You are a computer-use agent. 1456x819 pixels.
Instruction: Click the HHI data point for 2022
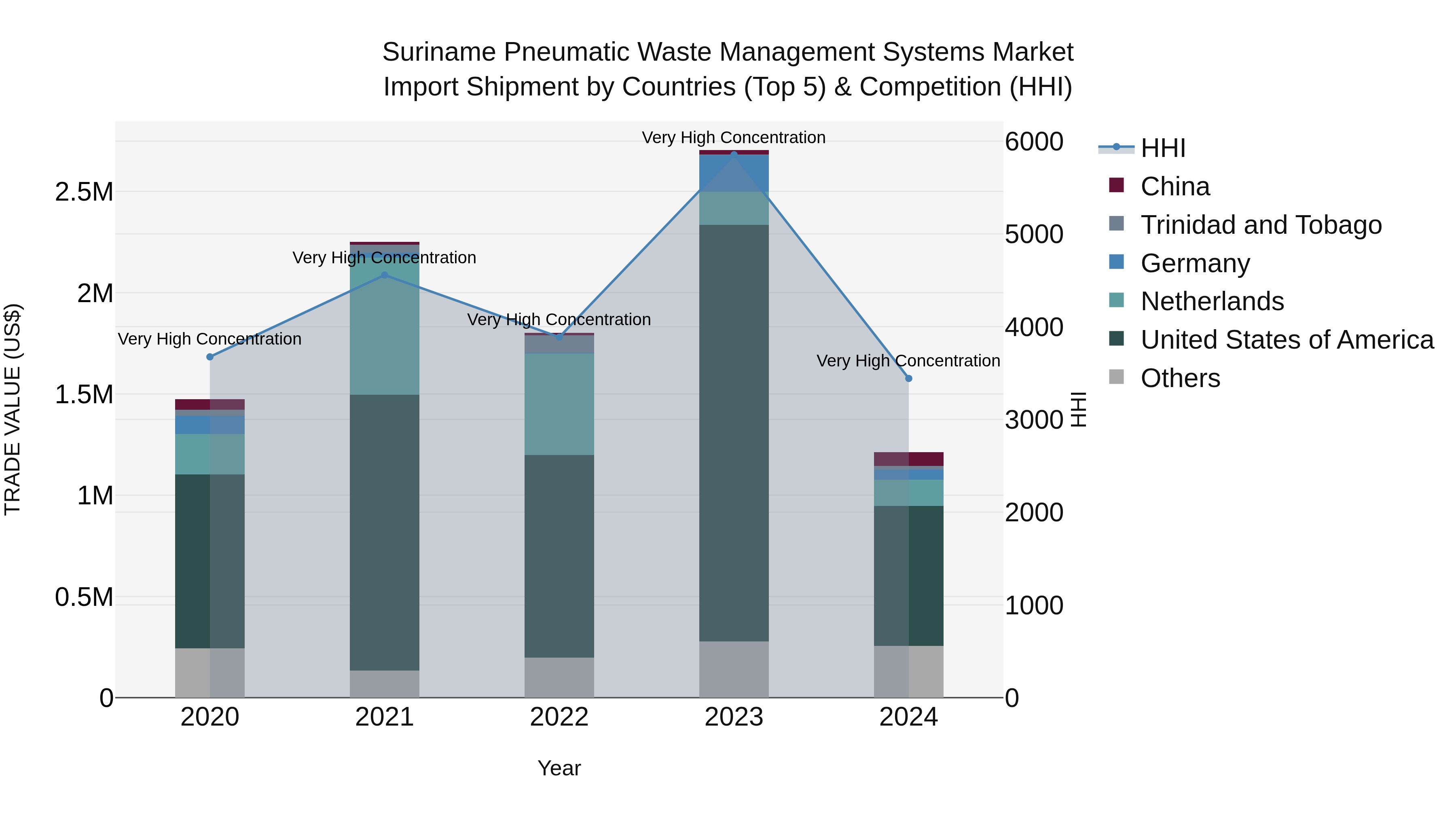point(559,337)
